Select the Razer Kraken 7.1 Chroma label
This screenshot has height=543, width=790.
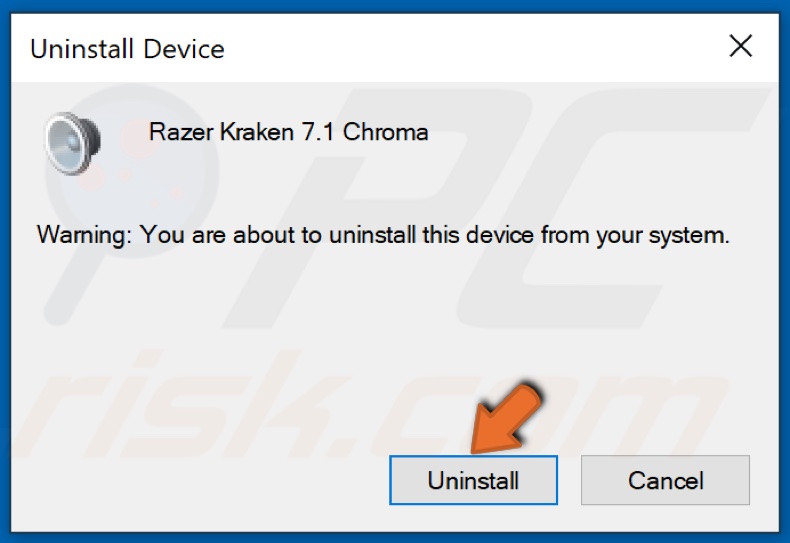[289, 132]
